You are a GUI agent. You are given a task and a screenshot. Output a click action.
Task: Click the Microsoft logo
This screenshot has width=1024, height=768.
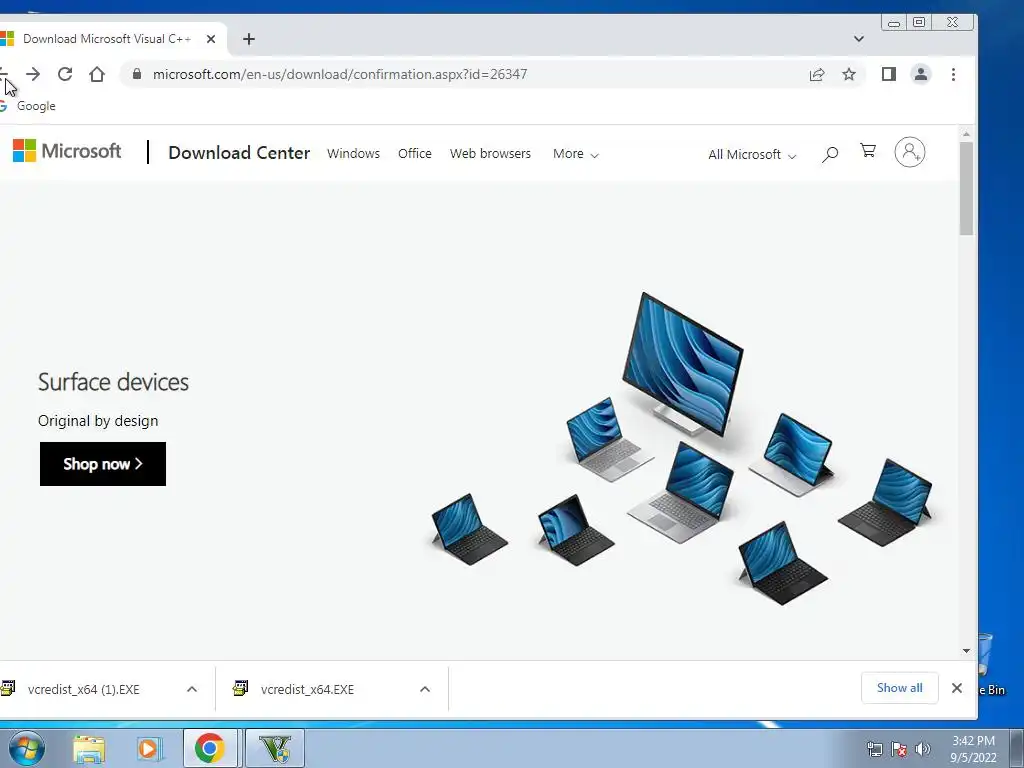click(67, 152)
